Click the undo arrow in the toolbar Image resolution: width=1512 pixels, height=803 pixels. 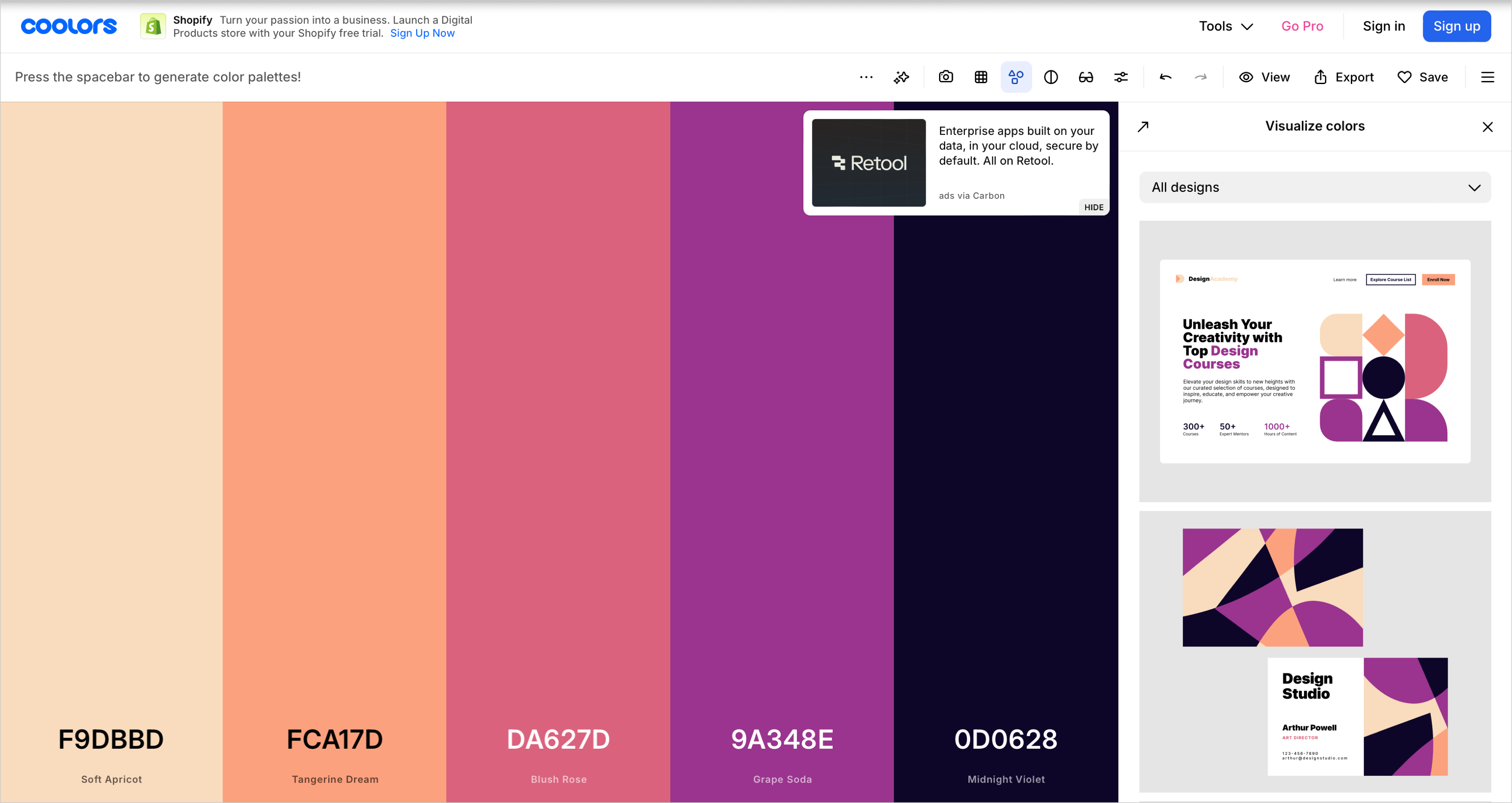coord(1166,76)
